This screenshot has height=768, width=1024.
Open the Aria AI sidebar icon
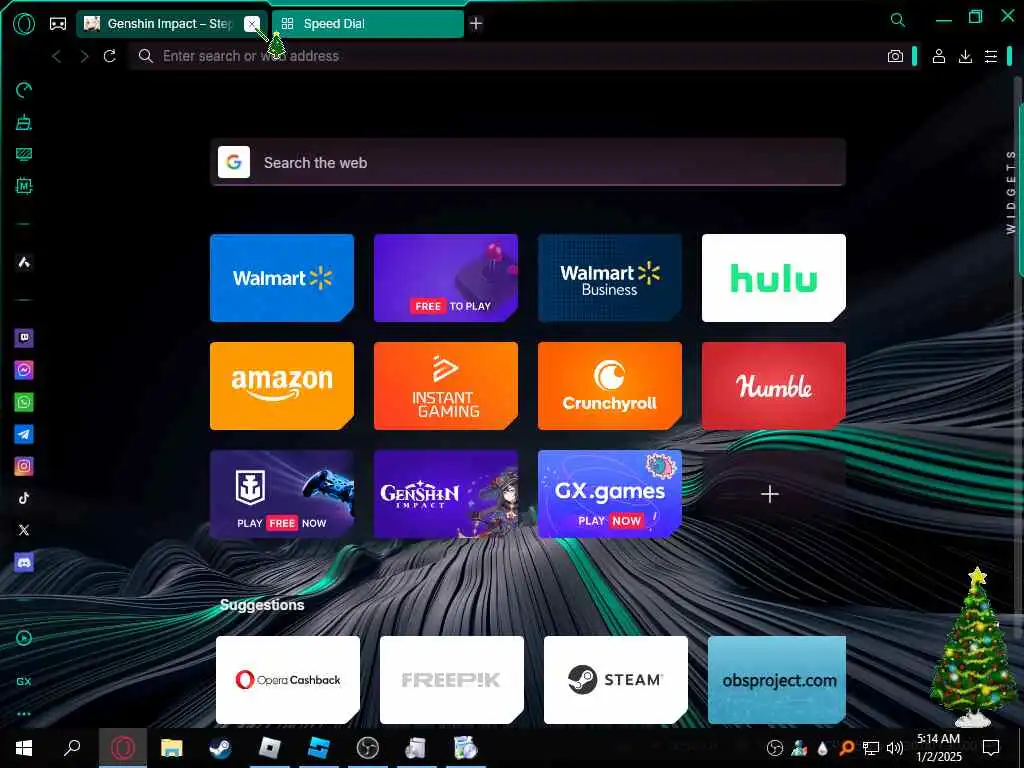coord(24,263)
